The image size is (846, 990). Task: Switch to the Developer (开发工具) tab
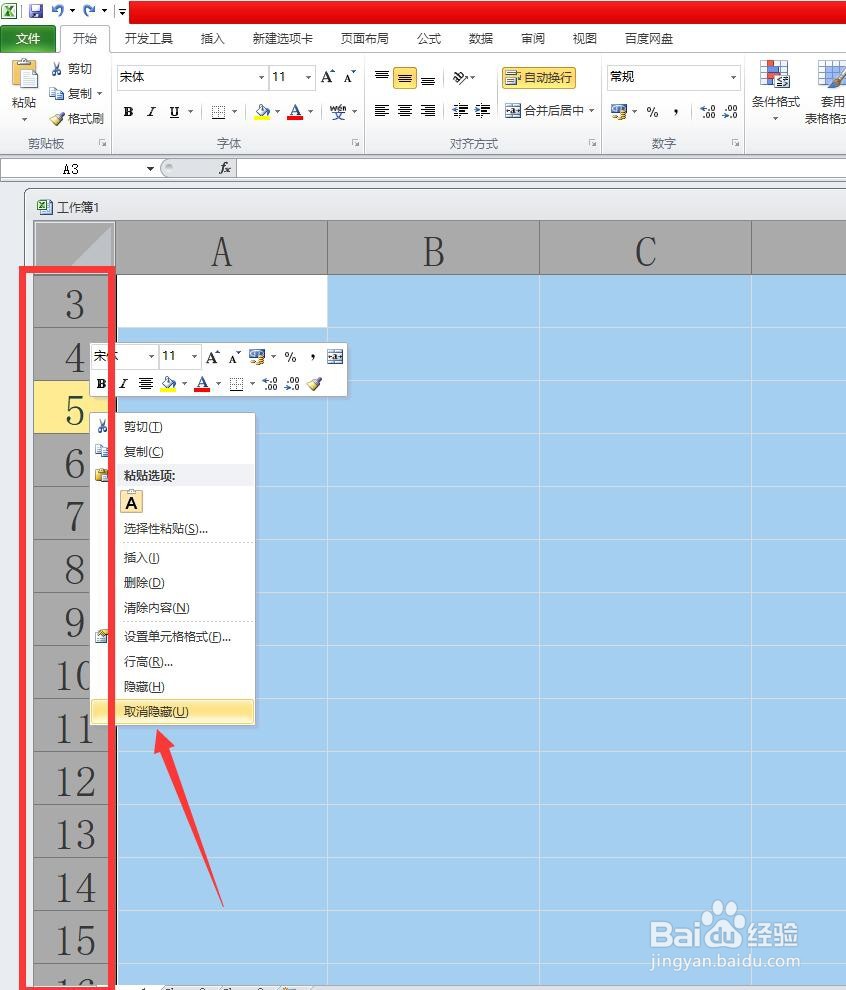tap(148, 39)
